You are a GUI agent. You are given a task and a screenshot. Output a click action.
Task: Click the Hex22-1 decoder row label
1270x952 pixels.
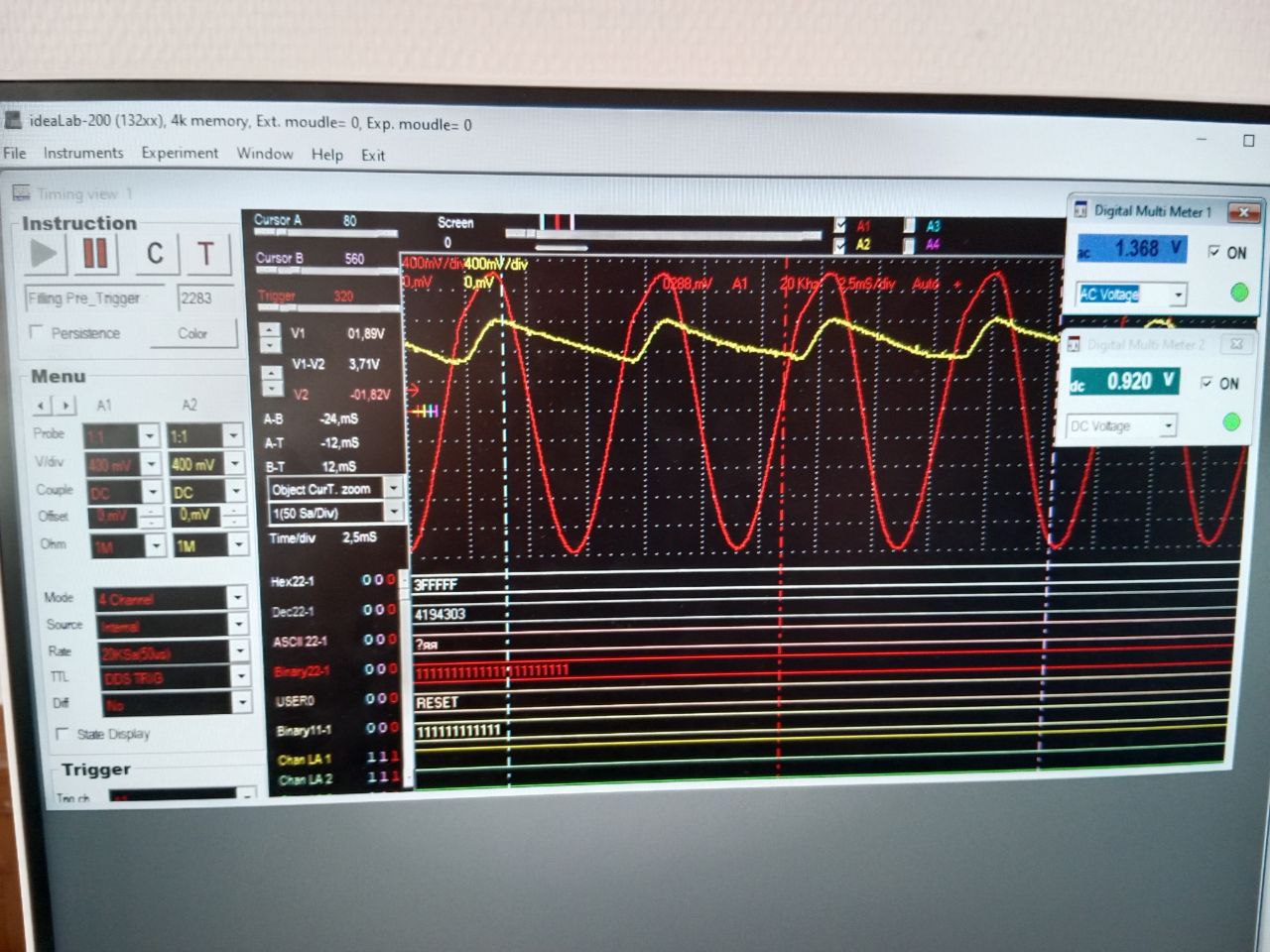pyautogui.click(x=292, y=582)
